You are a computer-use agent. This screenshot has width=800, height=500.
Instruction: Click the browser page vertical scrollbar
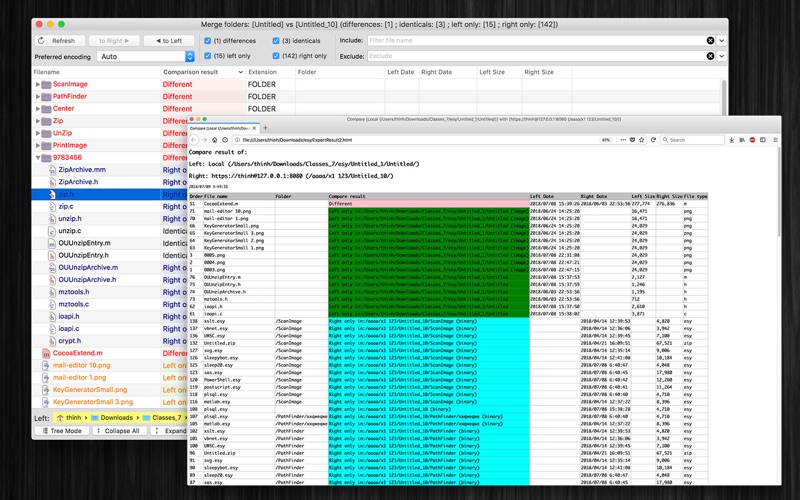point(778,191)
